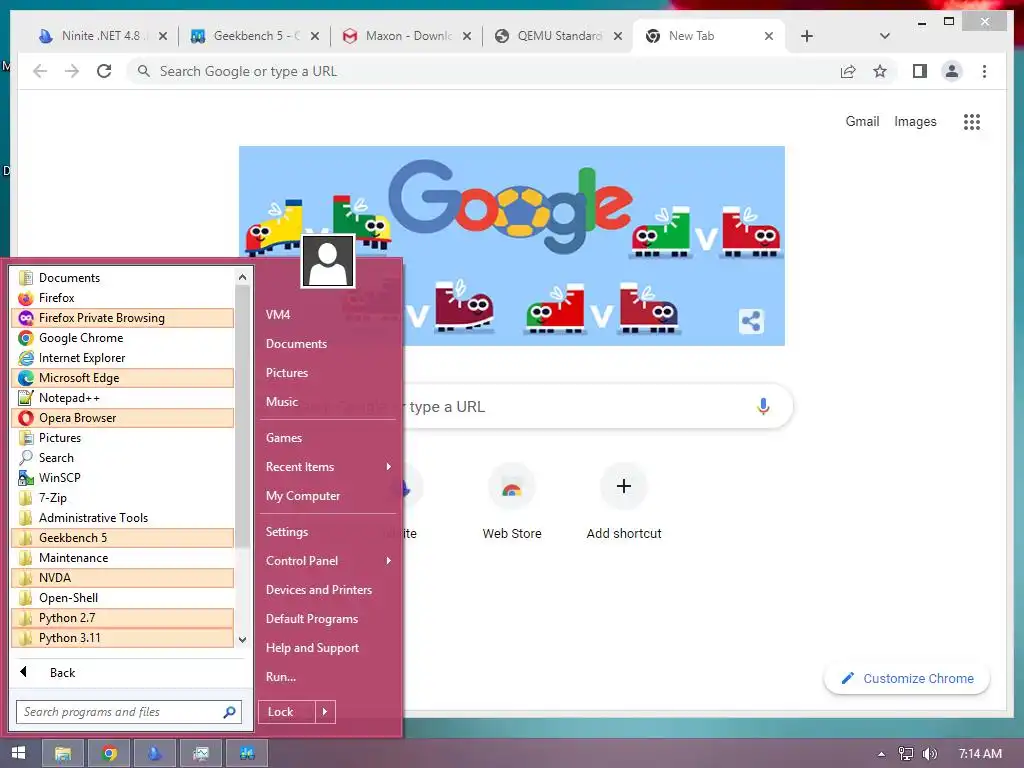Switch to Chrome on the taskbar

pos(109,753)
